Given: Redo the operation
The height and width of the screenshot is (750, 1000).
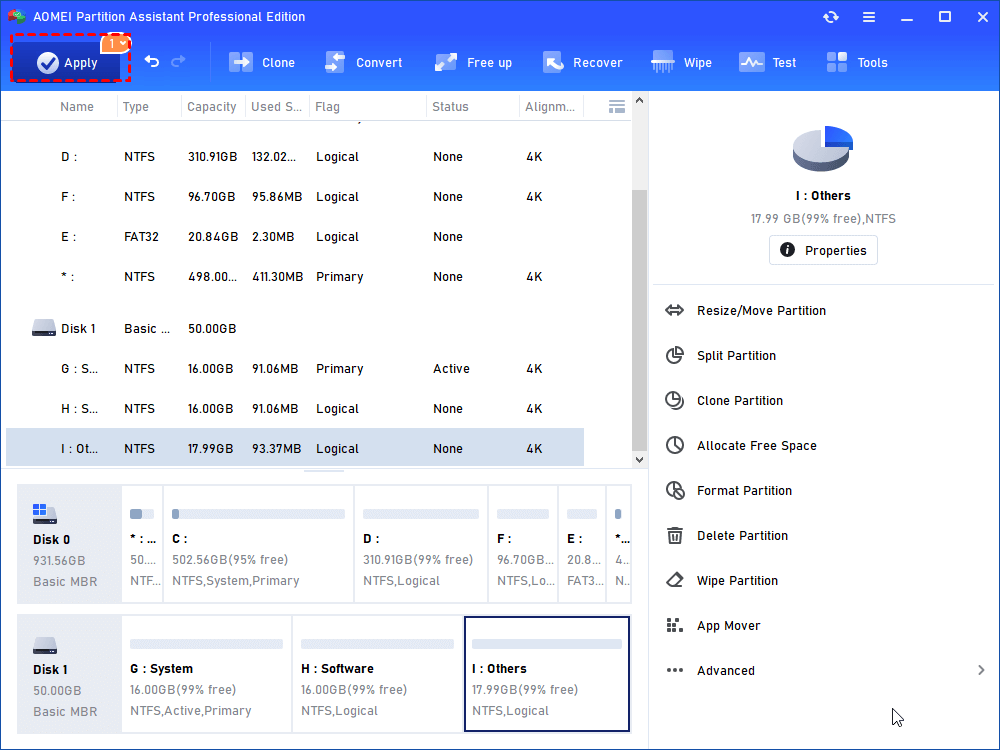Looking at the screenshot, I should pos(178,61).
